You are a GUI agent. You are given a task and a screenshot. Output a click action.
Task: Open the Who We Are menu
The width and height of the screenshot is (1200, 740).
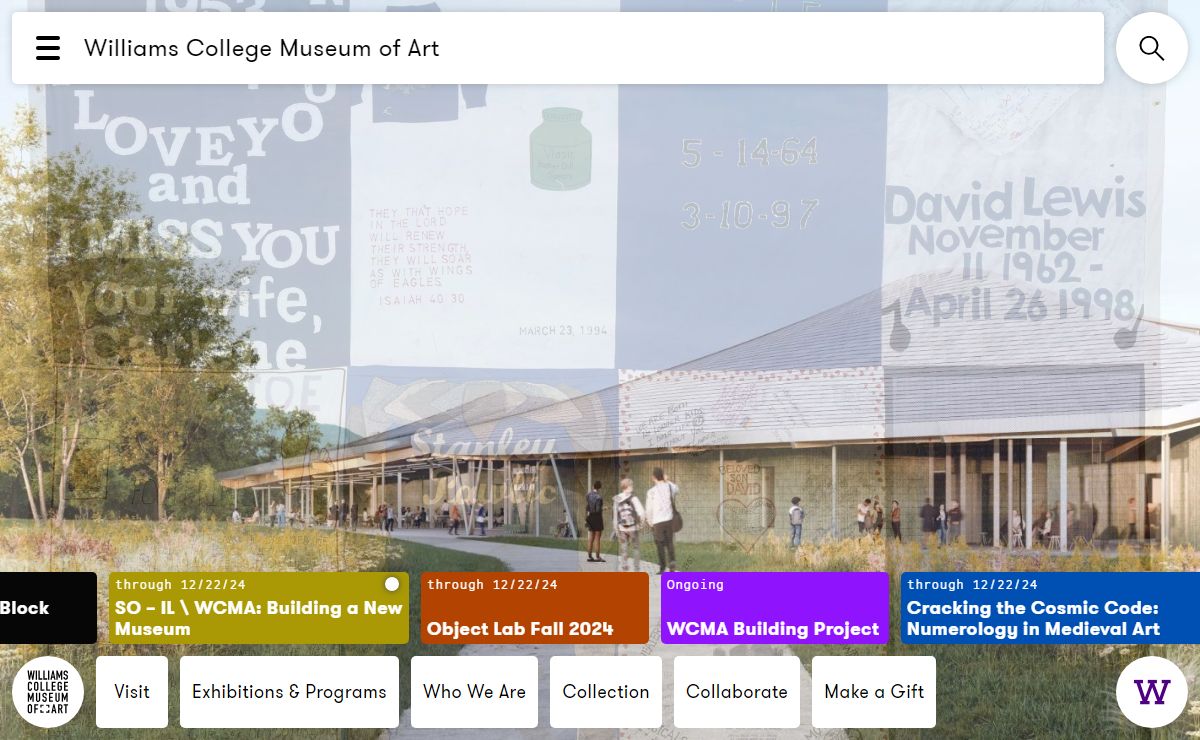pyautogui.click(x=474, y=692)
